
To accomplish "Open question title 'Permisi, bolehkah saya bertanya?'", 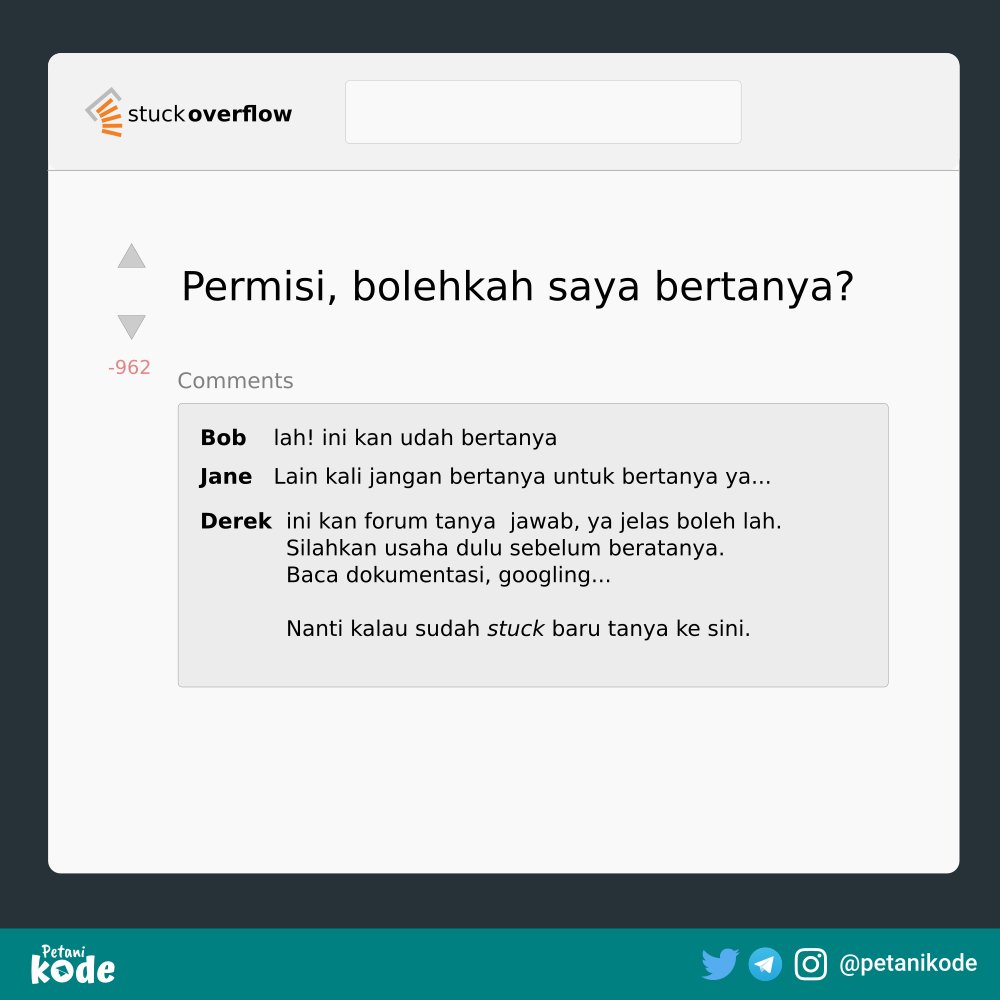I will pos(517,286).
